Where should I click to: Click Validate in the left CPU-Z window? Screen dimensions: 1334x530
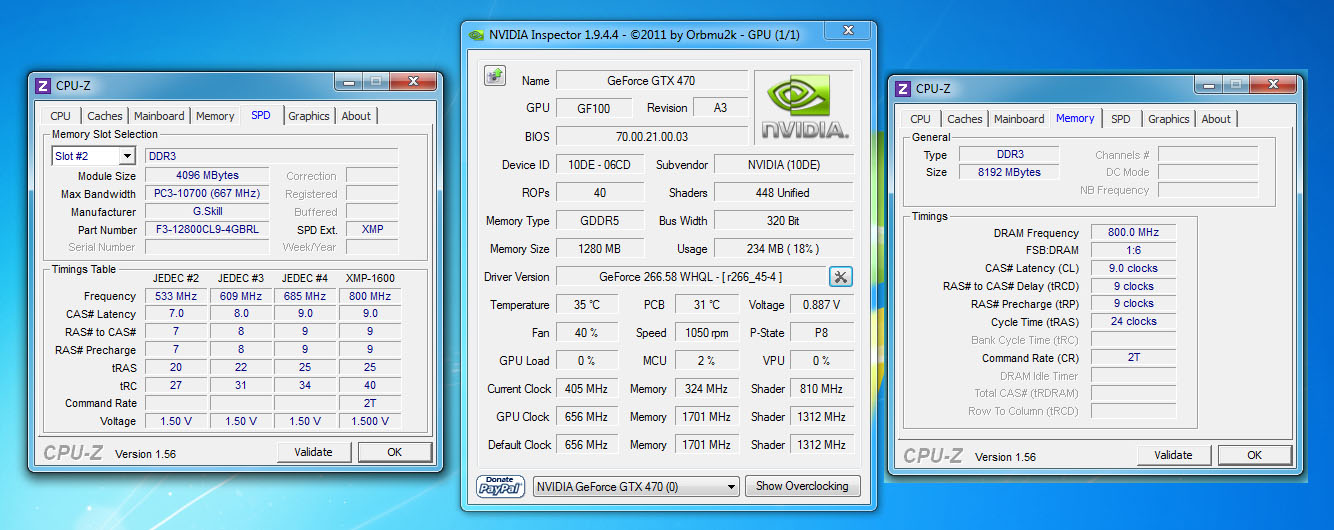pos(313,452)
